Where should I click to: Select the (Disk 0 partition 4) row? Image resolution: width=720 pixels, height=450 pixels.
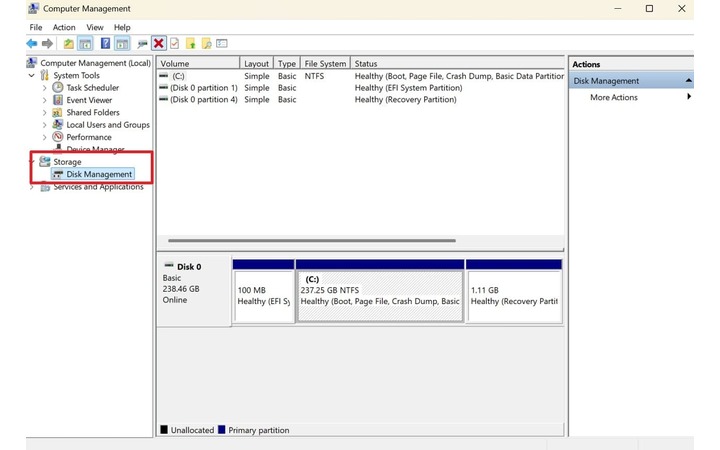tap(361, 99)
